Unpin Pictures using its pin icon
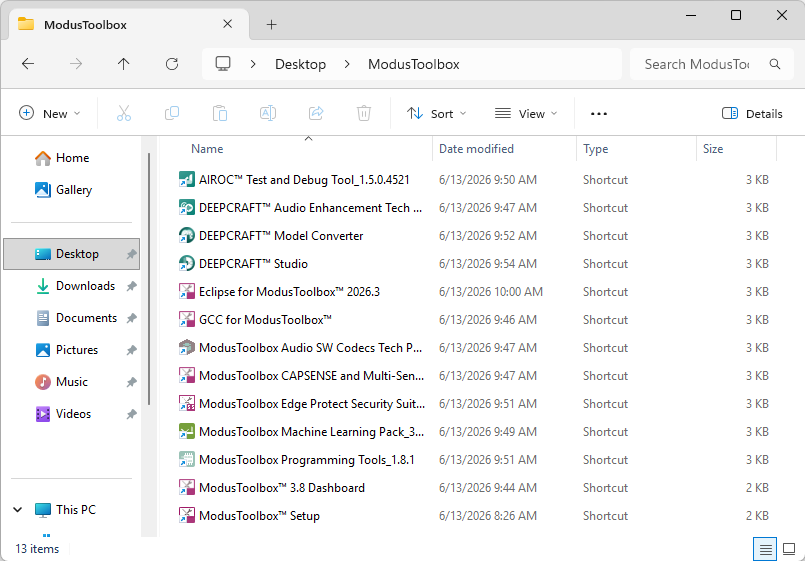This screenshot has width=805, height=561. tap(131, 350)
